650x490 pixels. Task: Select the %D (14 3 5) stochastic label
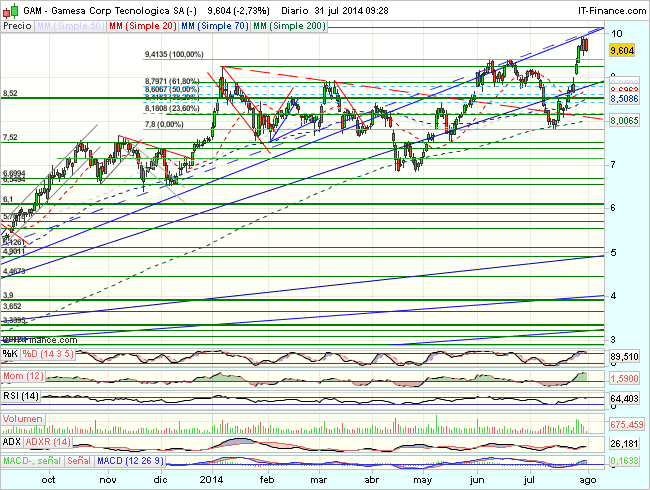(48, 354)
